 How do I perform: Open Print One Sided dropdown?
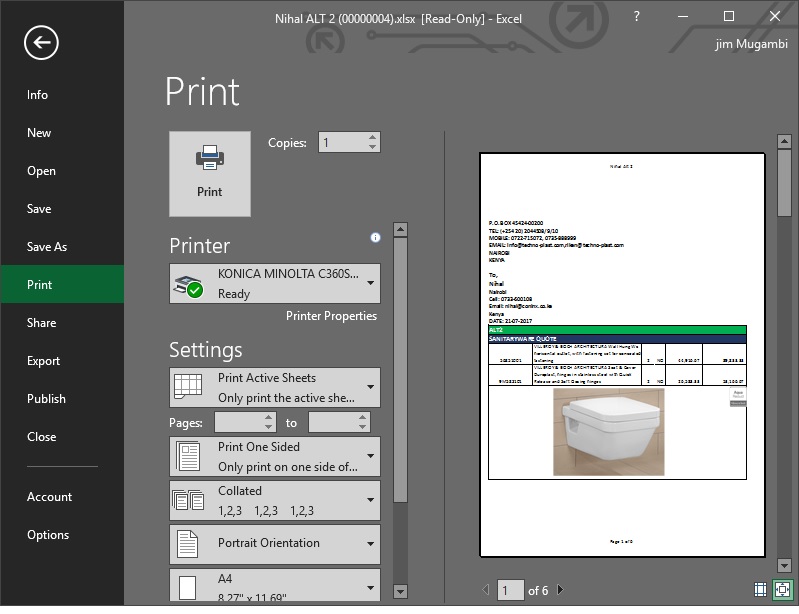275,456
